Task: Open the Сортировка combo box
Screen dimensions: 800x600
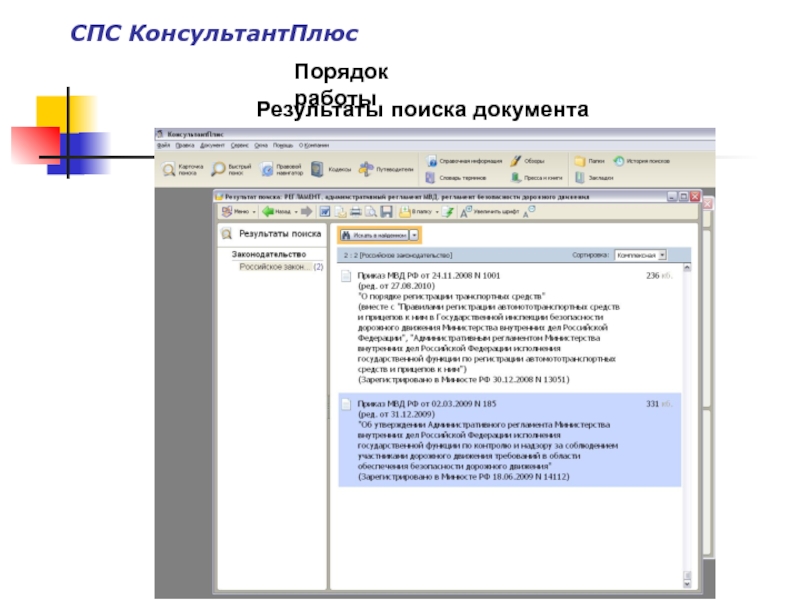Action: (x=640, y=255)
